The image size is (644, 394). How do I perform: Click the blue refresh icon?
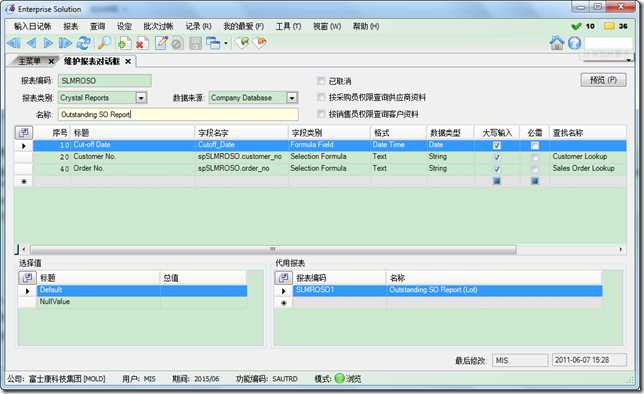[x=84, y=42]
